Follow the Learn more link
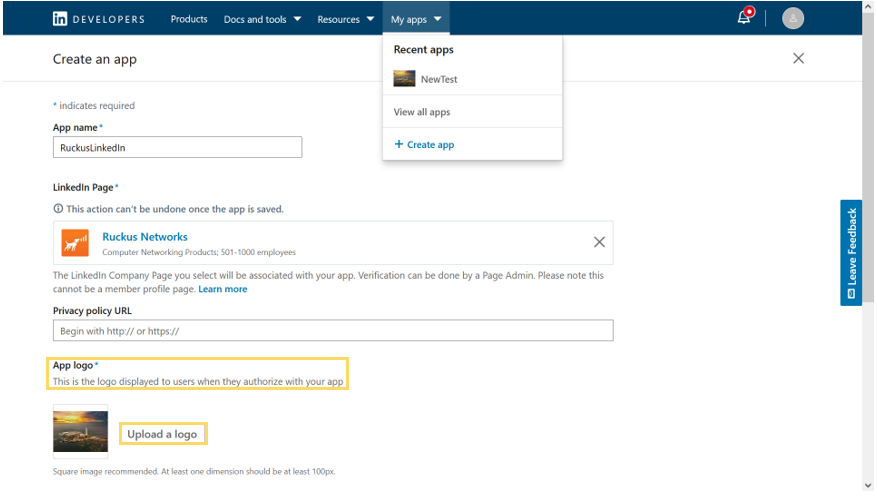 point(223,289)
